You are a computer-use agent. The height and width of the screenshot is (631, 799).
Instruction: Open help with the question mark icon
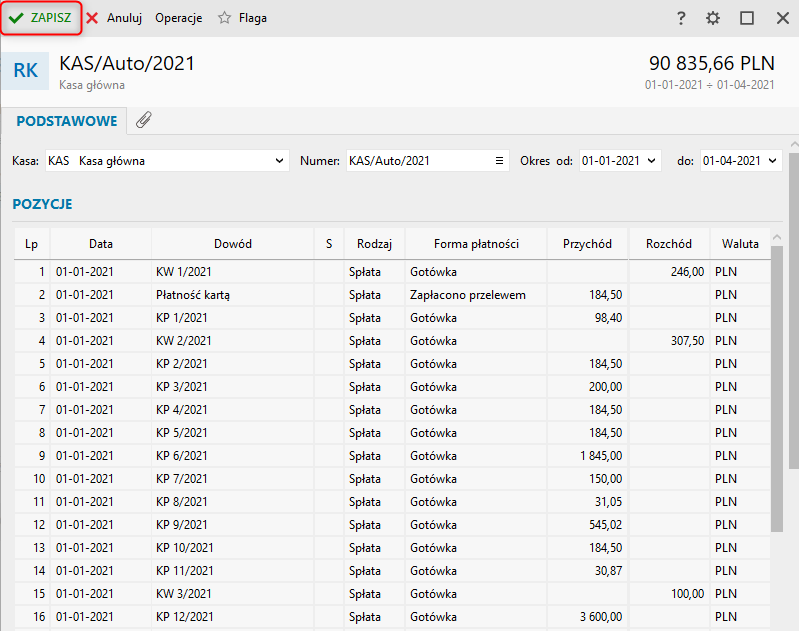click(681, 18)
